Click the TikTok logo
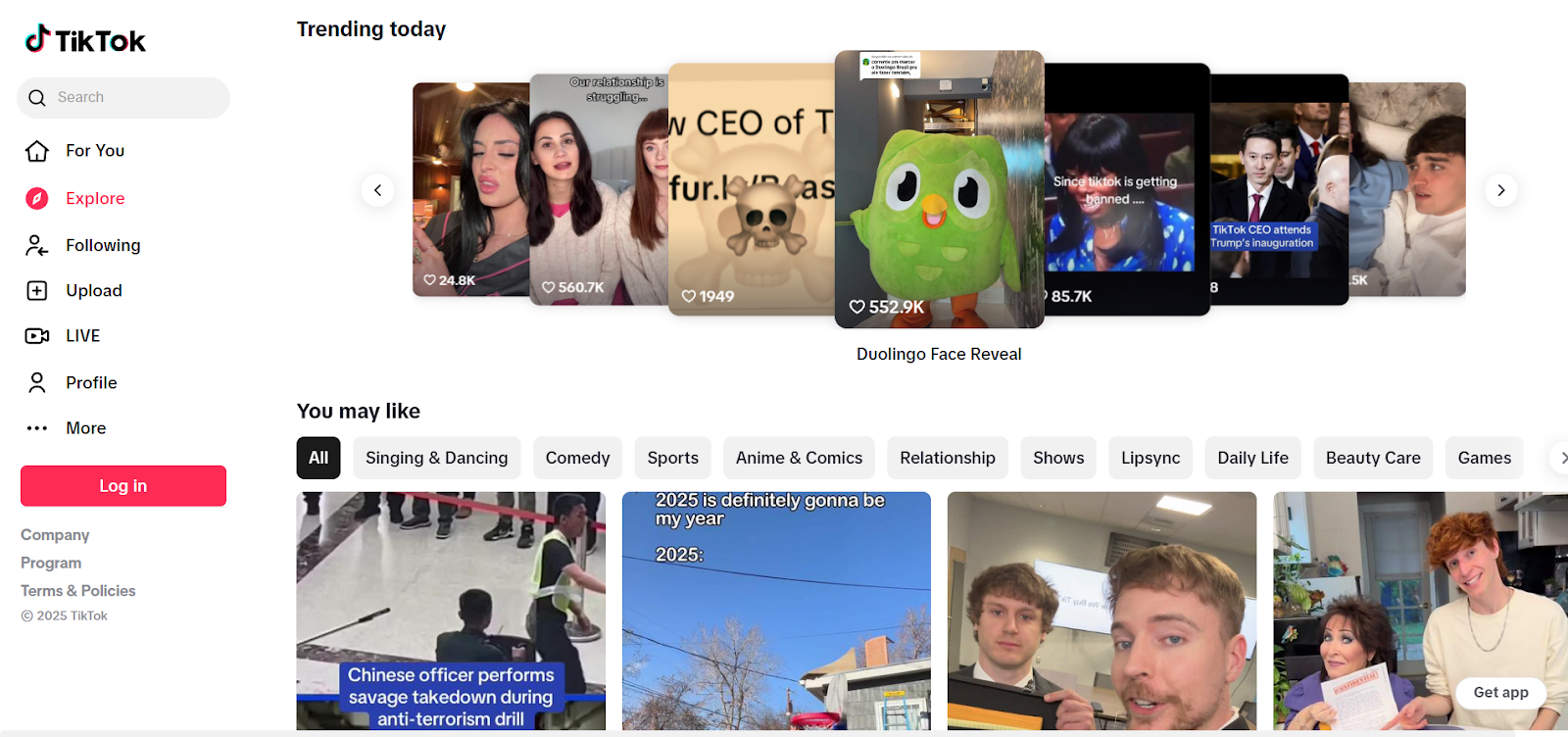This screenshot has width=1568, height=737. [x=85, y=39]
